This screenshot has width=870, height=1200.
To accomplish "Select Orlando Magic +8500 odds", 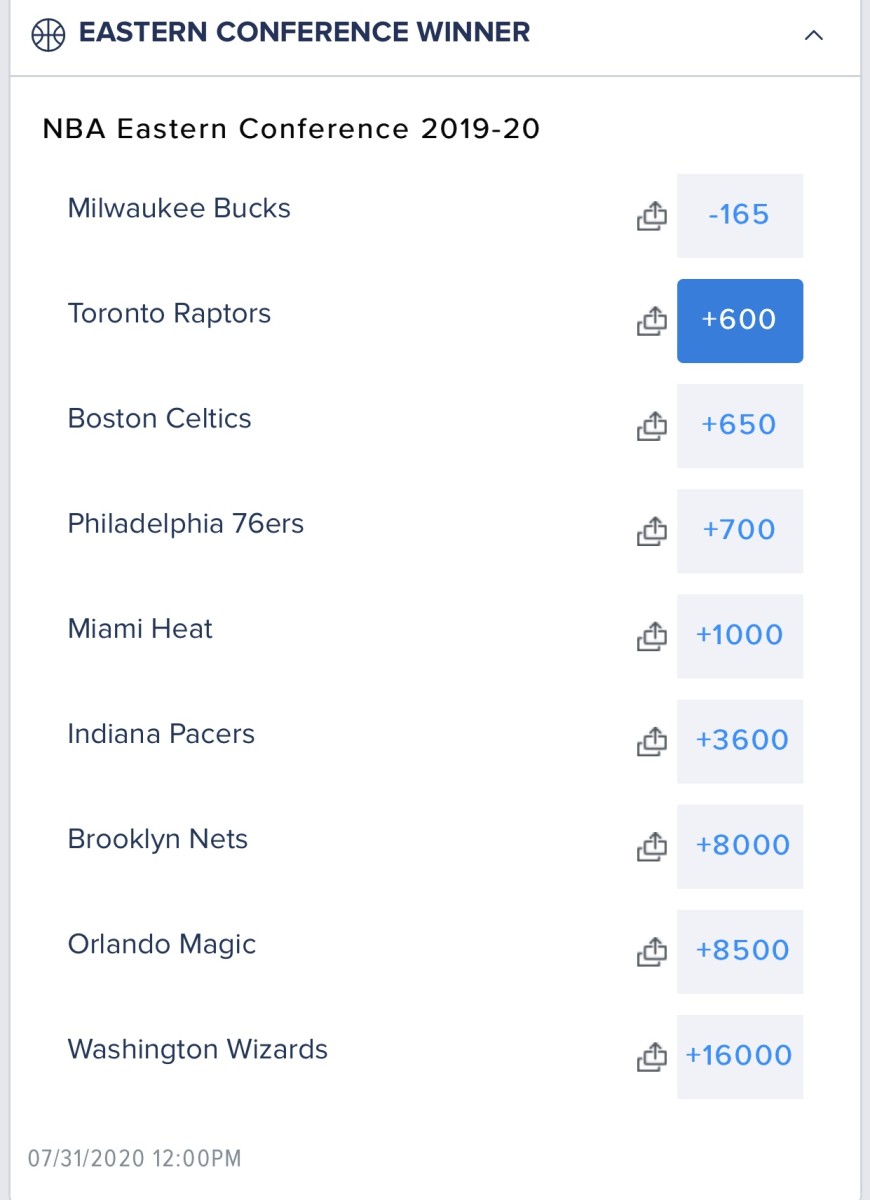I will [x=739, y=950].
